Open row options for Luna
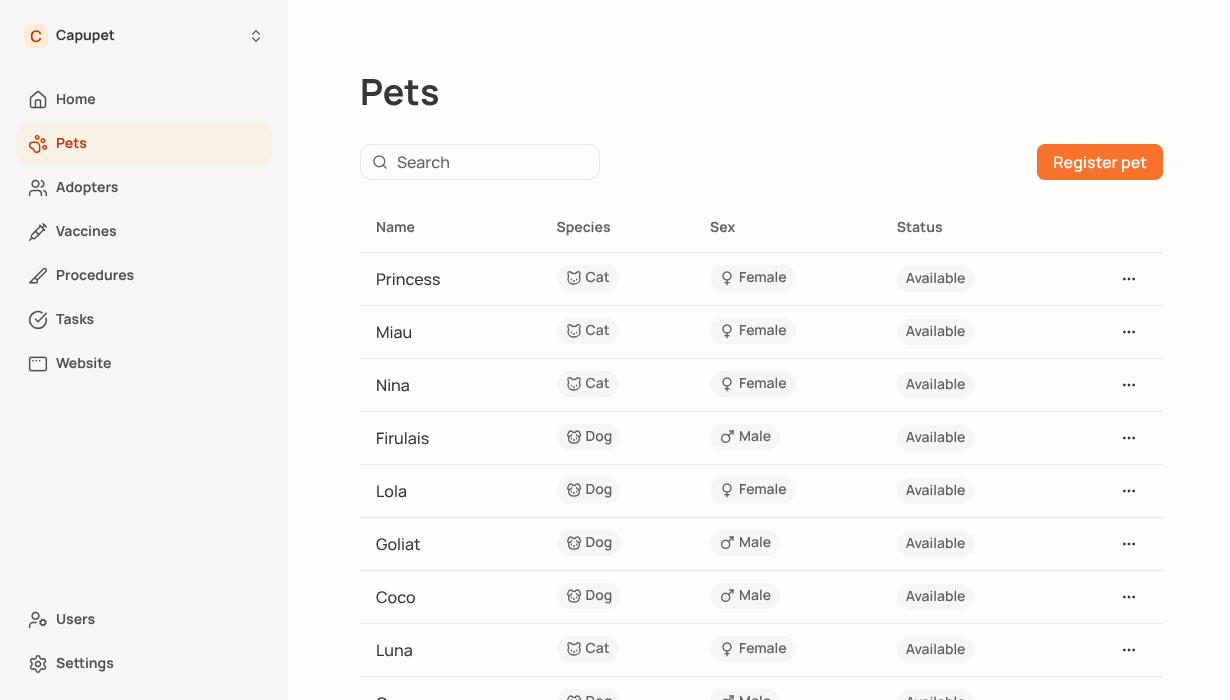Image resolution: width=1230 pixels, height=700 pixels. coord(1129,650)
